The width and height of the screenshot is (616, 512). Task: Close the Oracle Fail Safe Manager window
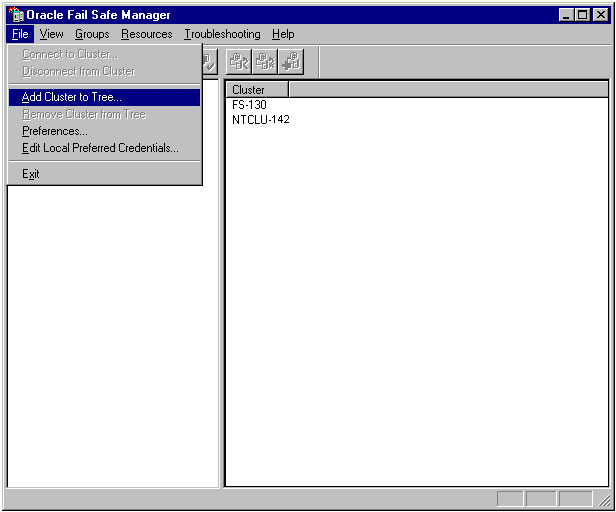click(600, 15)
